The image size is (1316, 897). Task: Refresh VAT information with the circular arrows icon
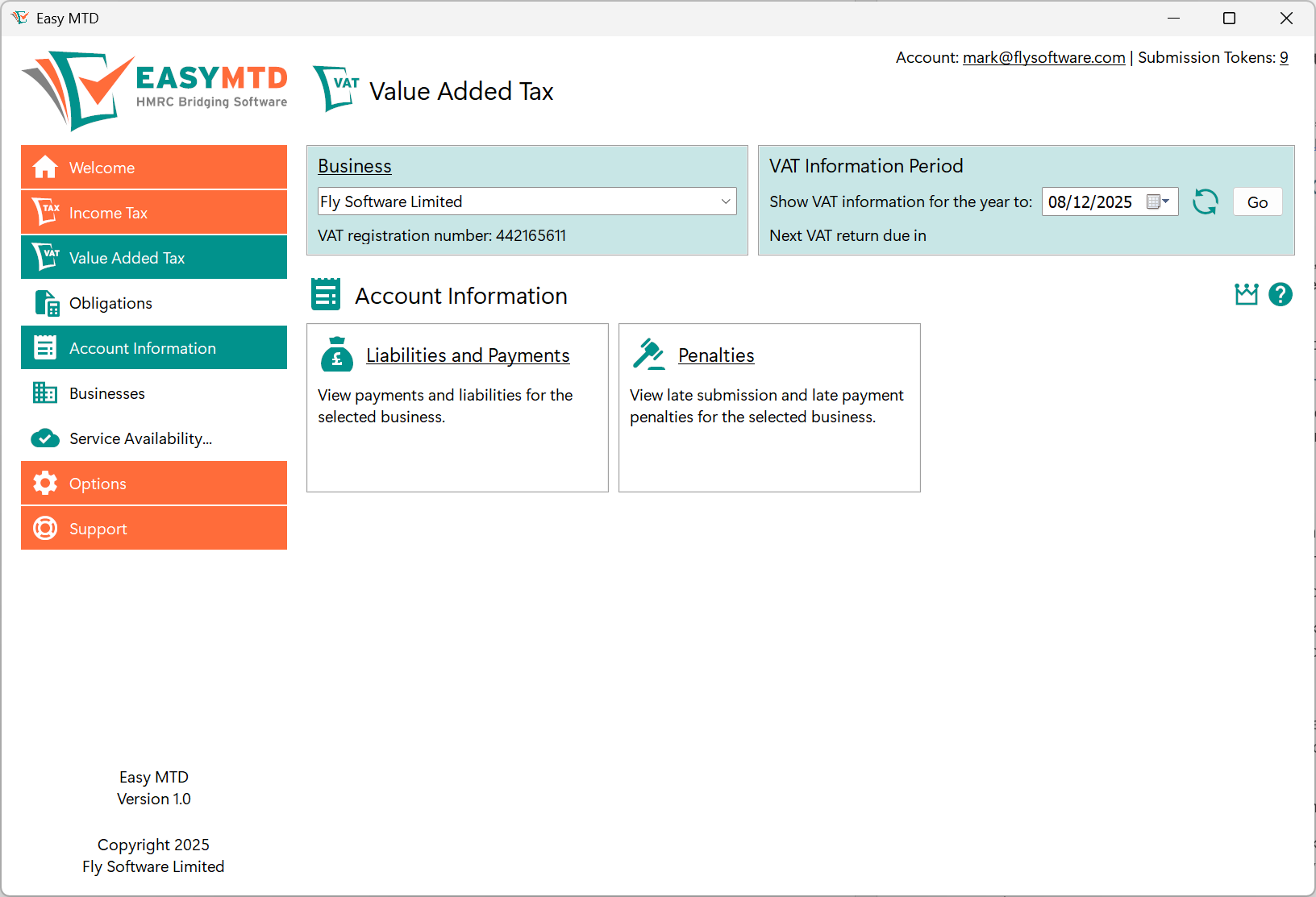[x=1205, y=201]
